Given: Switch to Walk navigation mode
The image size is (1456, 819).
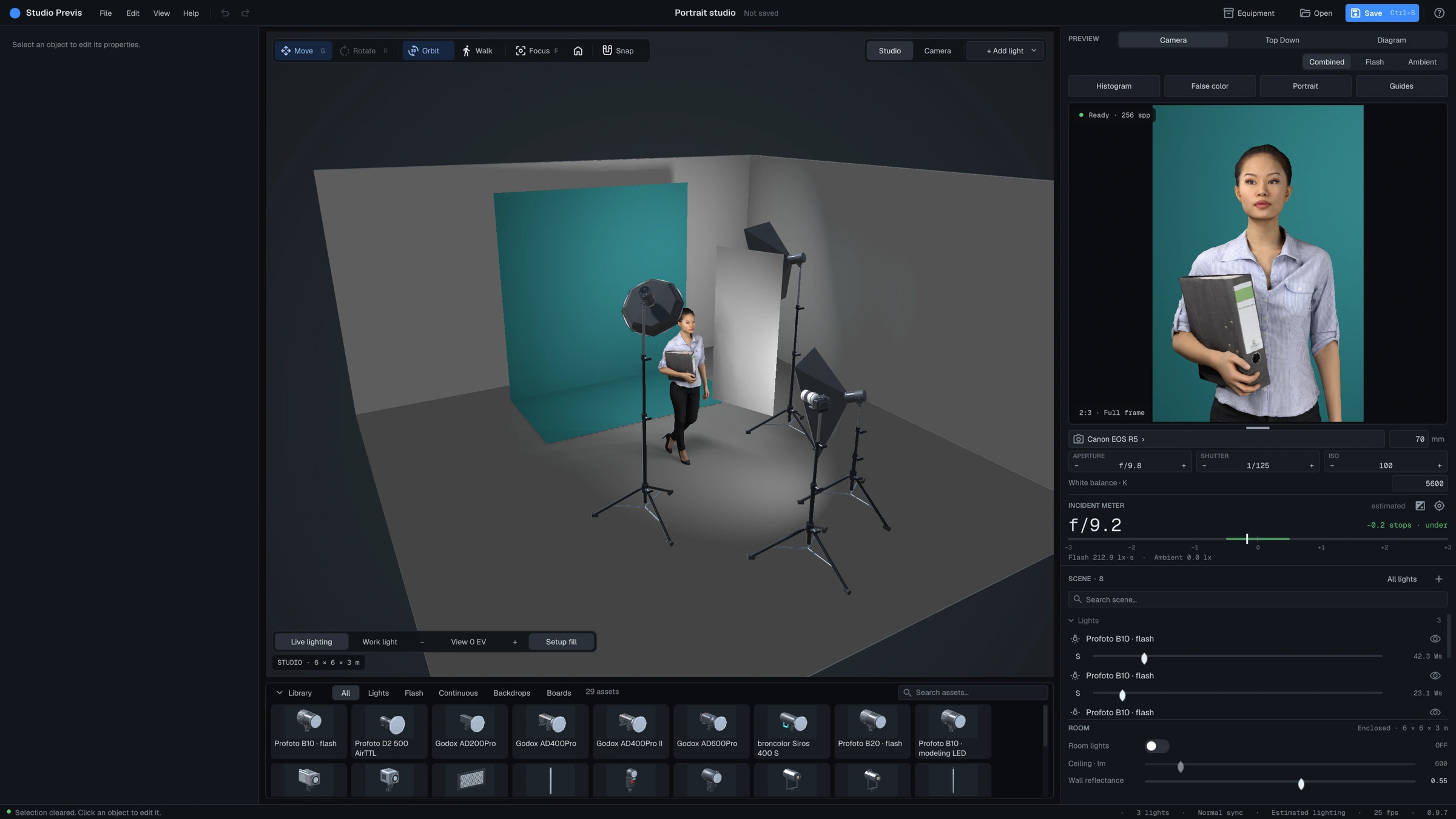Looking at the screenshot, I should pos(477,51).
